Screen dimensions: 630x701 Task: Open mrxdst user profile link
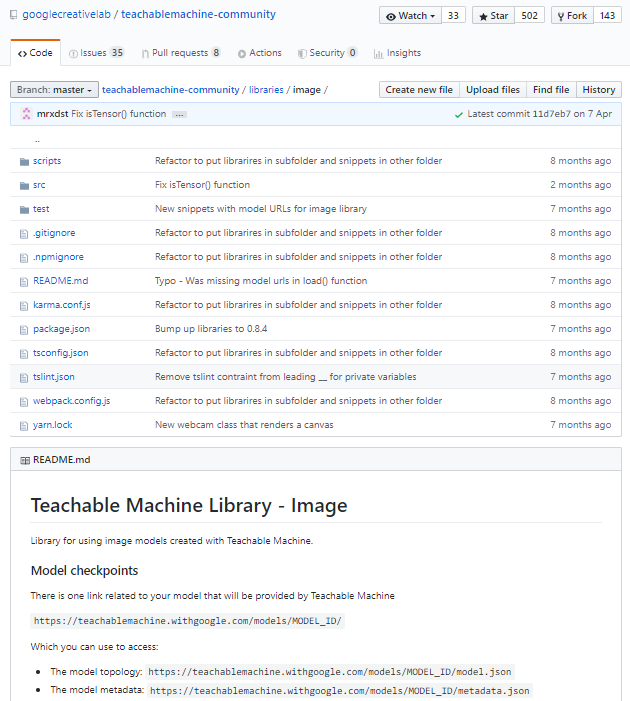[x=52, y=114]
